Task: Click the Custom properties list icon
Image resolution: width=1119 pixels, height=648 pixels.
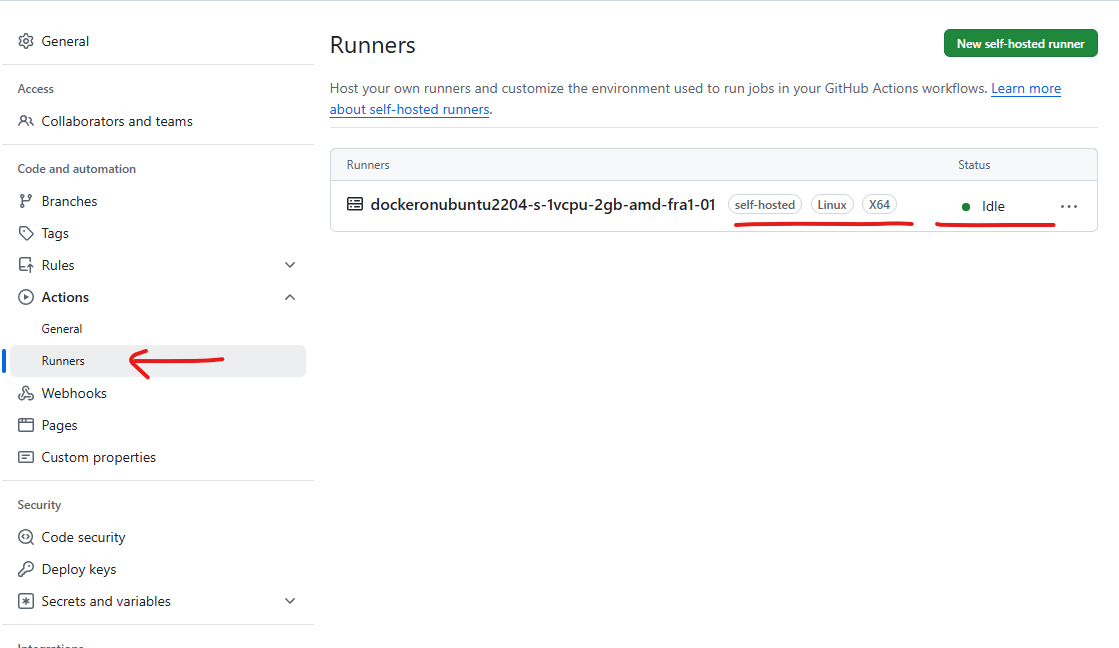Action: (25, 456)
